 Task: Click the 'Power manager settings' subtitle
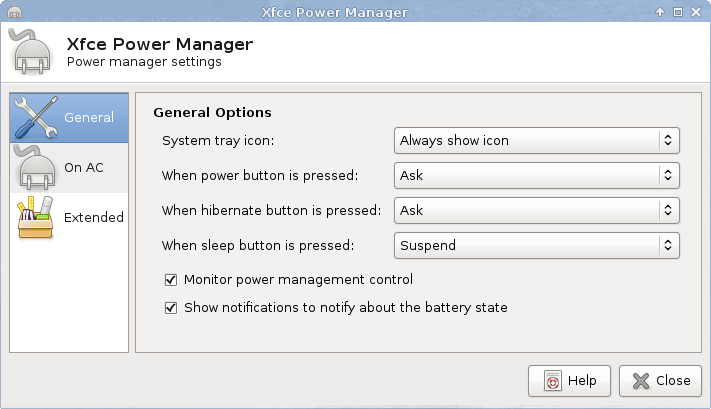(x=144, y=62)
